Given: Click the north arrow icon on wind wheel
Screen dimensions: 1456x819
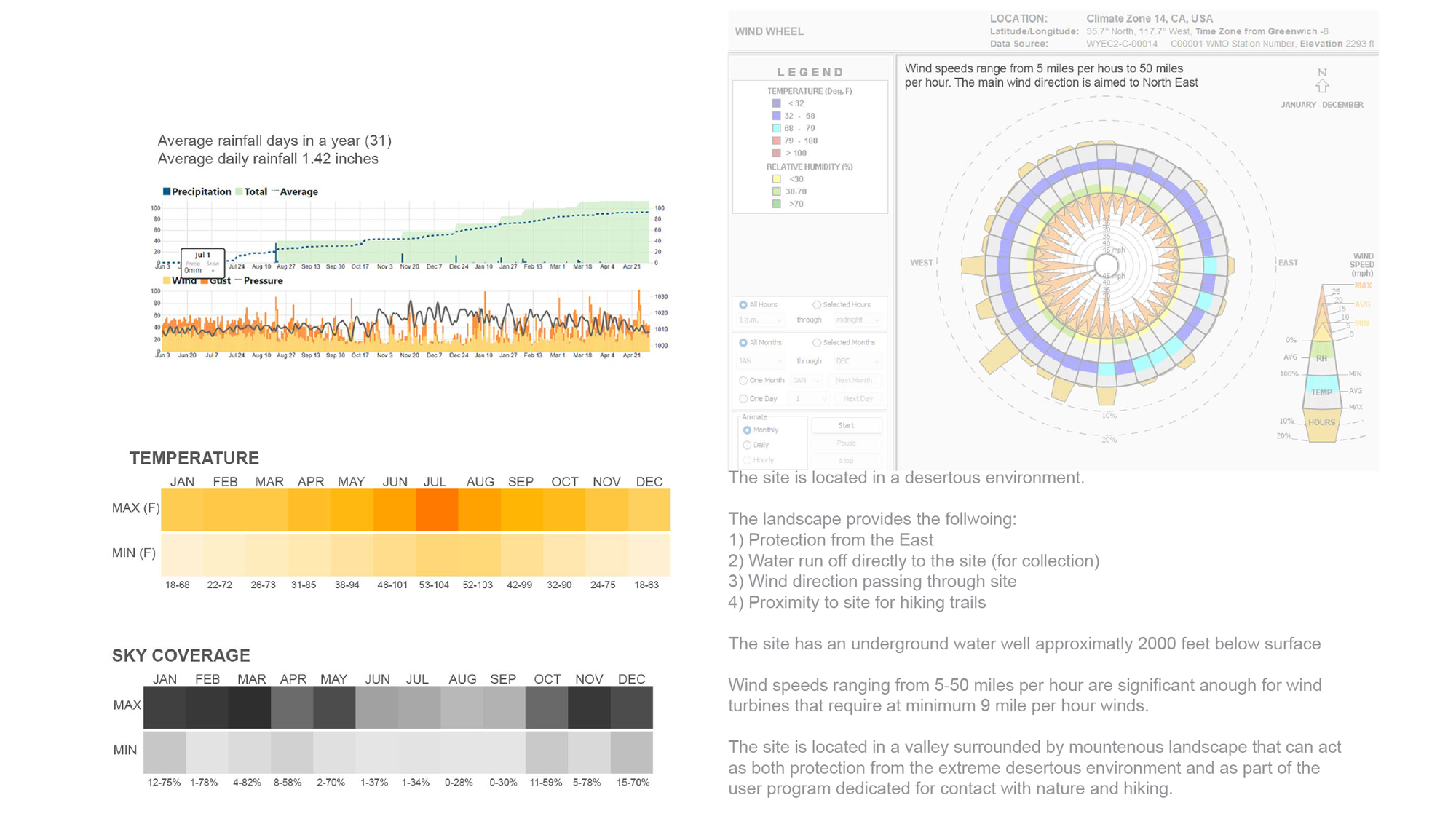Looking at the screenshot, I should [1322, 86].
